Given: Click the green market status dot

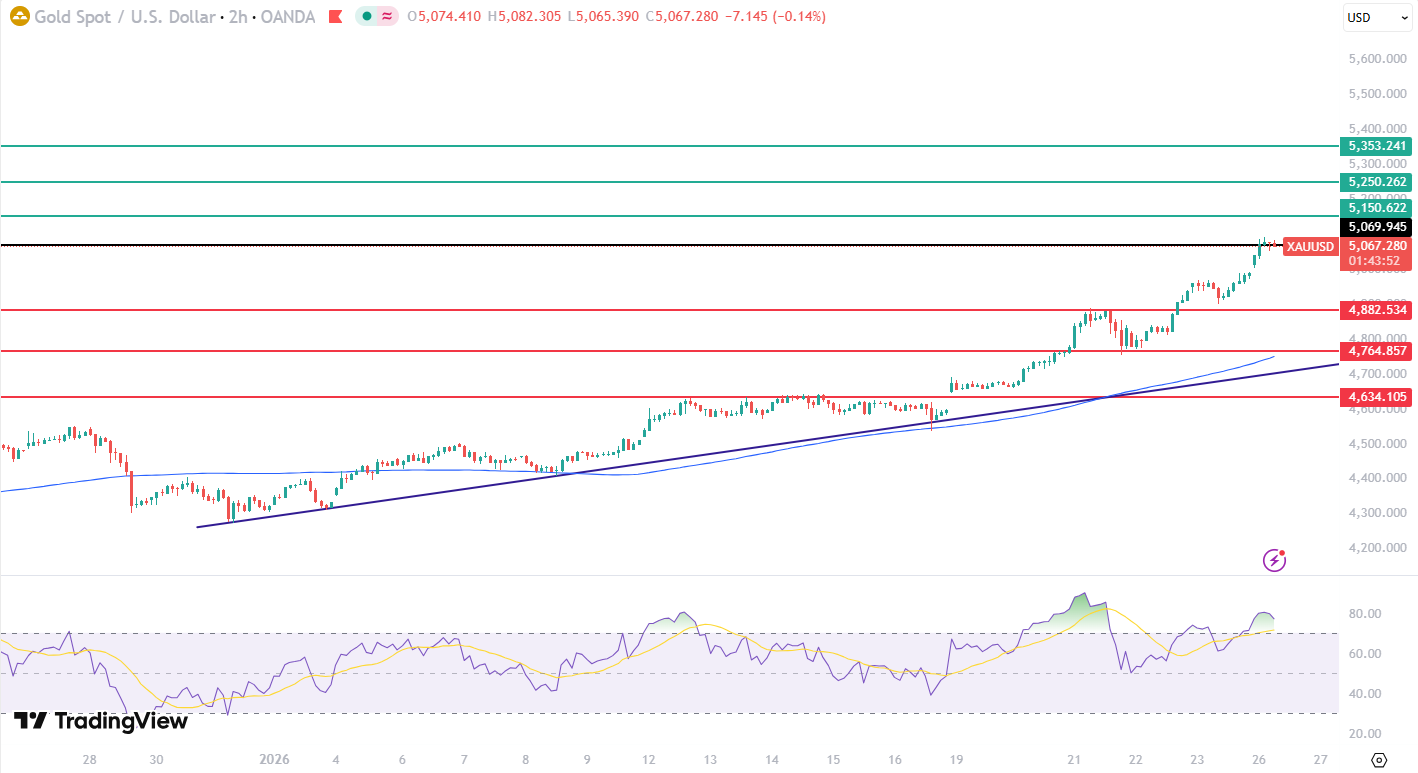Looking at the screenshot, I should coord(368,17).
